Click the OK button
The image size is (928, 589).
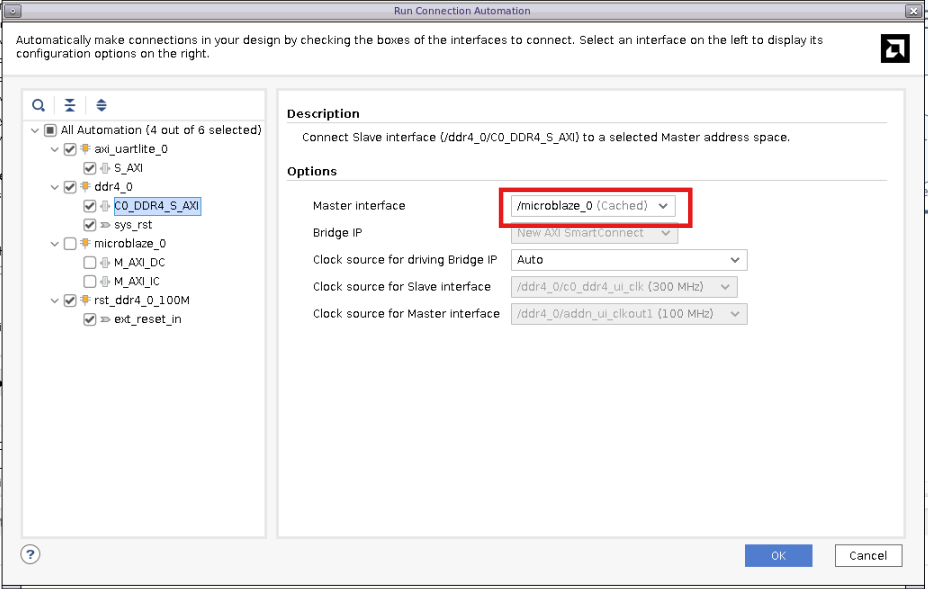778,555
